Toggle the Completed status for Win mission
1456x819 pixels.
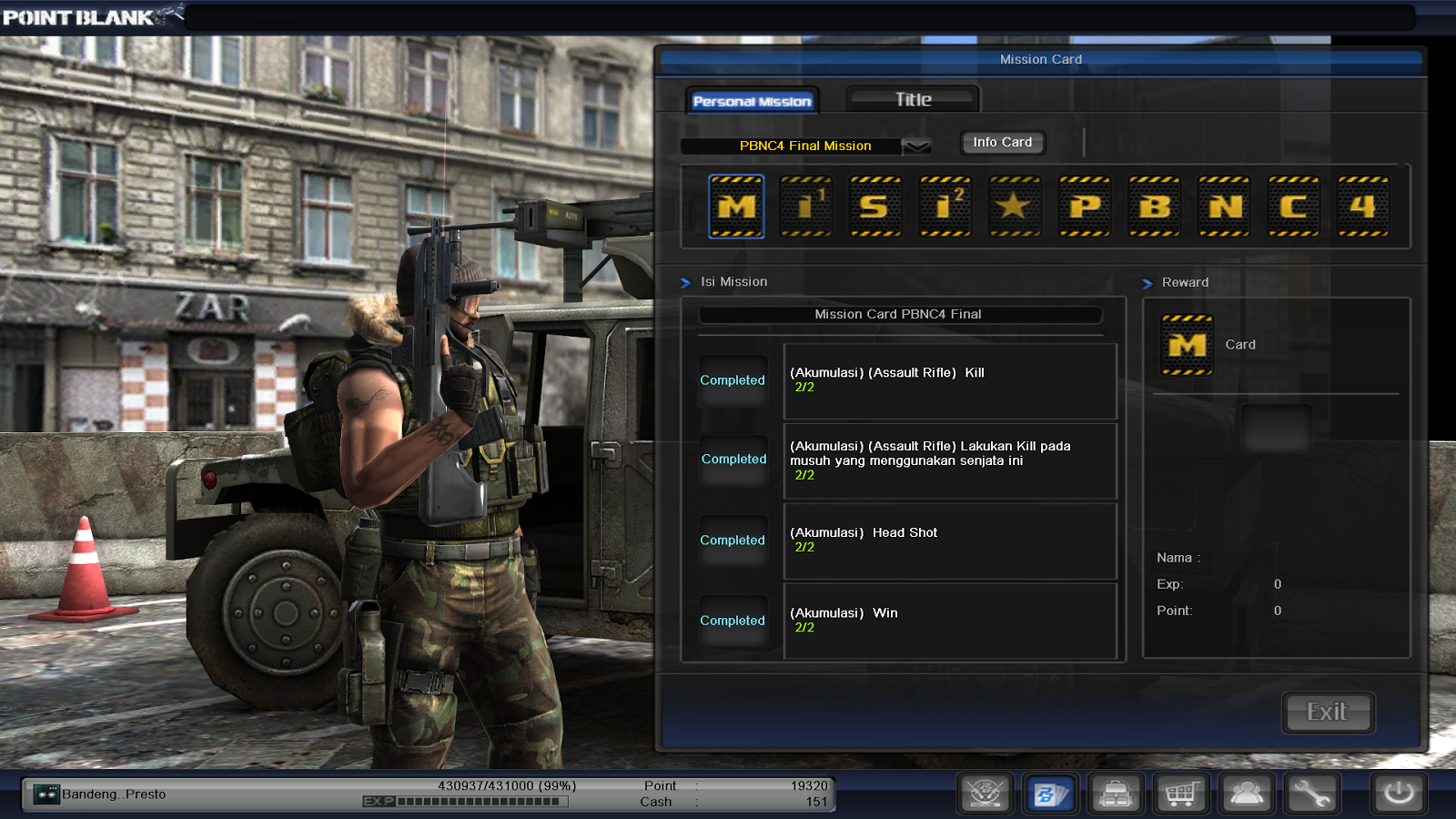tap(733, 620)
